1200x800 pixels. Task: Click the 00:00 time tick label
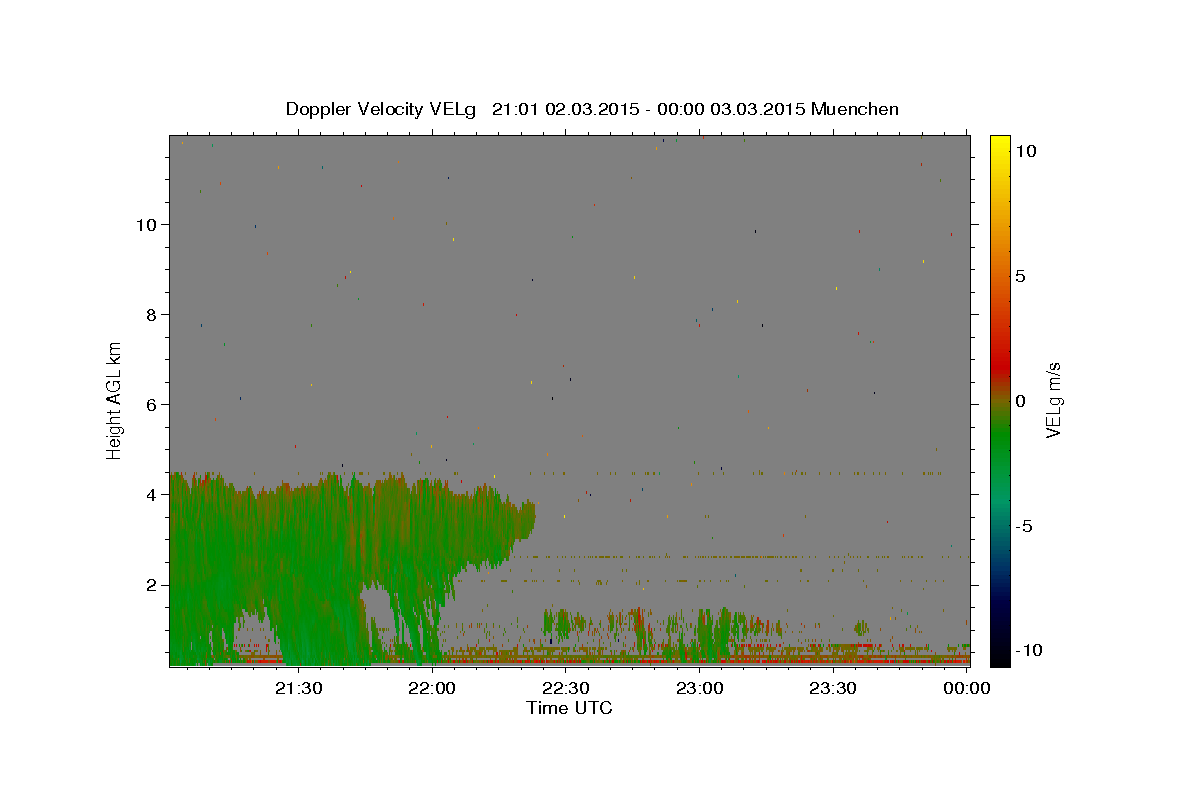[x=967, y=688]
